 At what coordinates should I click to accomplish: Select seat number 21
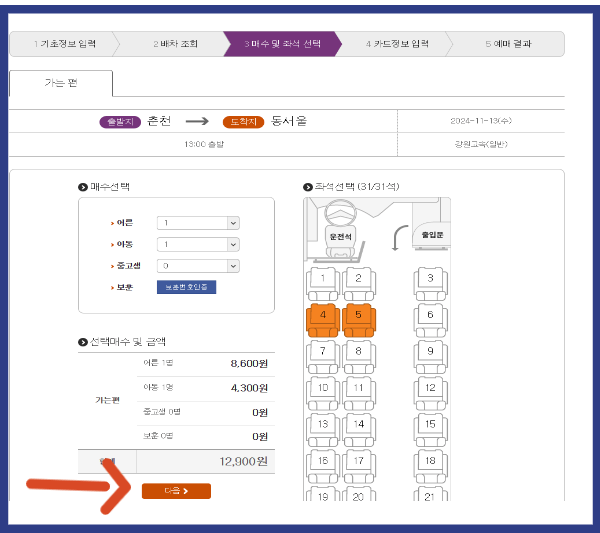coord(430,494)
